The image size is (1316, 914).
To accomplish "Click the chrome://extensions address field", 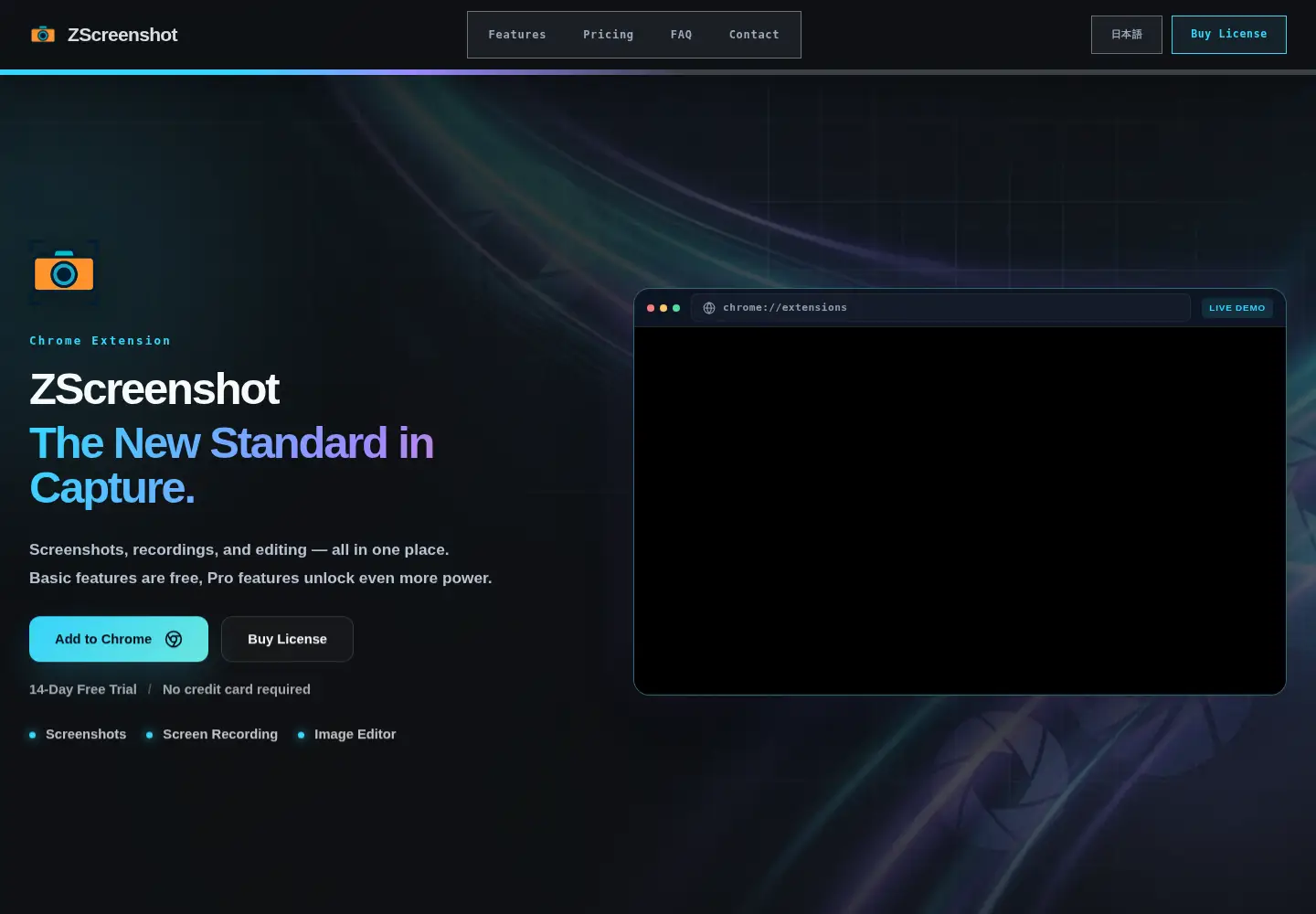I will click(940, 308).
